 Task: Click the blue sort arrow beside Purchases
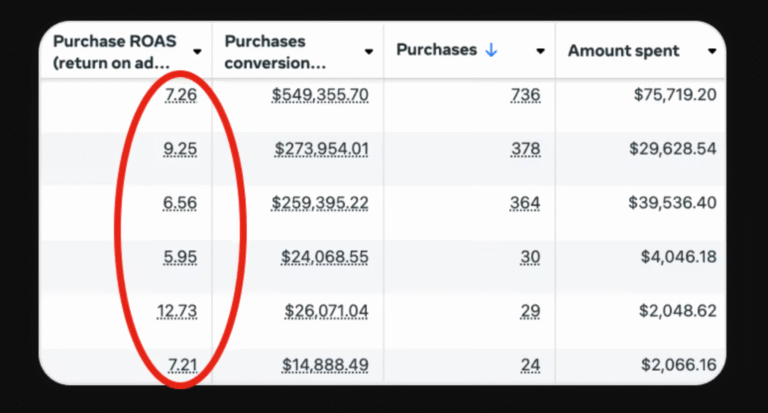point(490,51)
